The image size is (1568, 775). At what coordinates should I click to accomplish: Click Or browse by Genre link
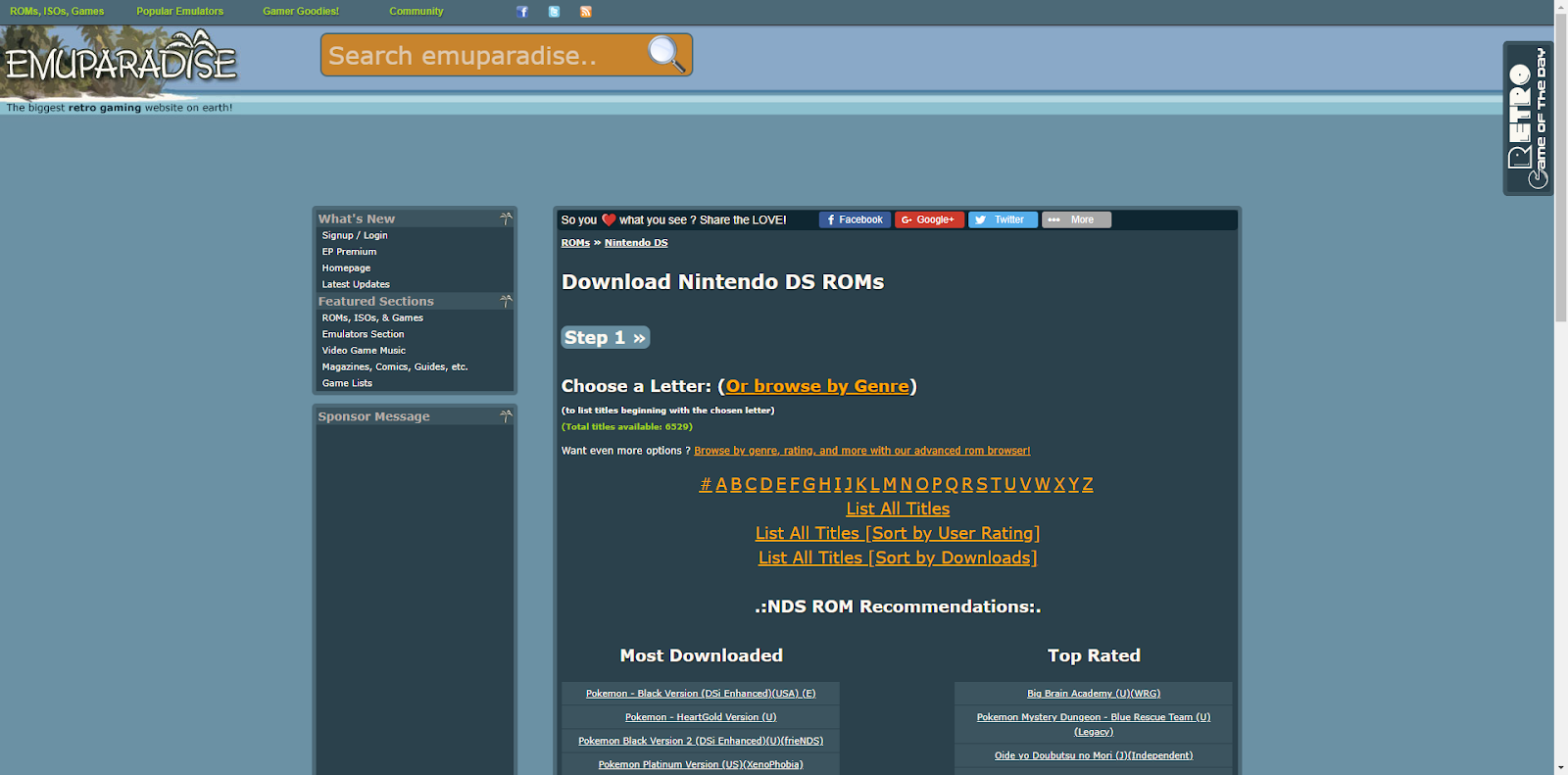click(817, 386)
